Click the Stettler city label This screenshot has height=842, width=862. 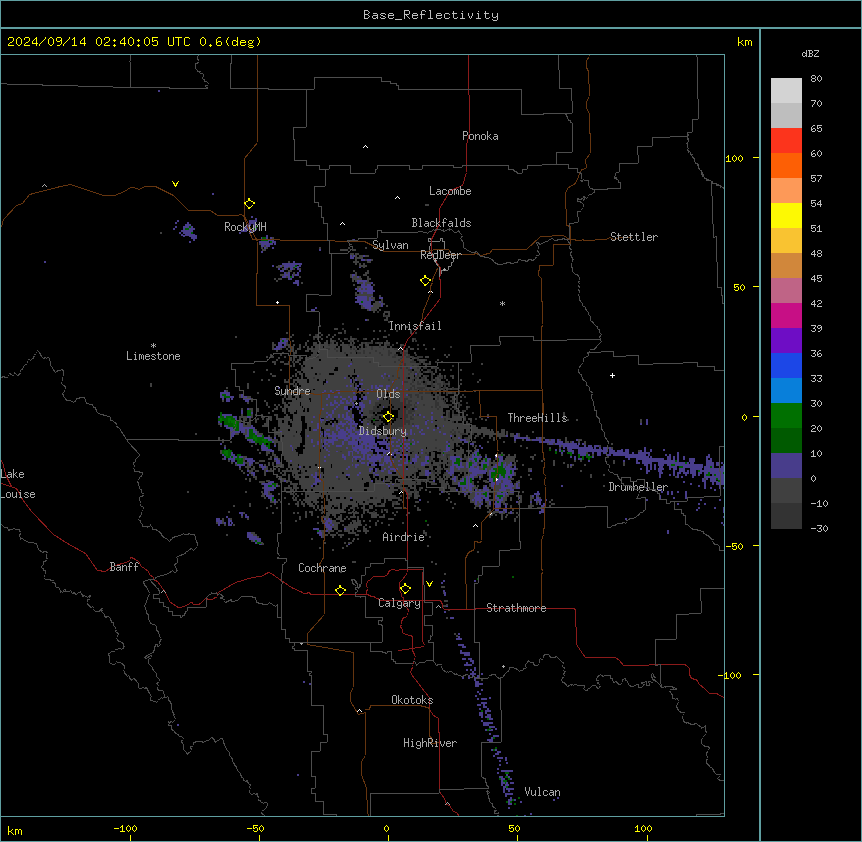634,237
